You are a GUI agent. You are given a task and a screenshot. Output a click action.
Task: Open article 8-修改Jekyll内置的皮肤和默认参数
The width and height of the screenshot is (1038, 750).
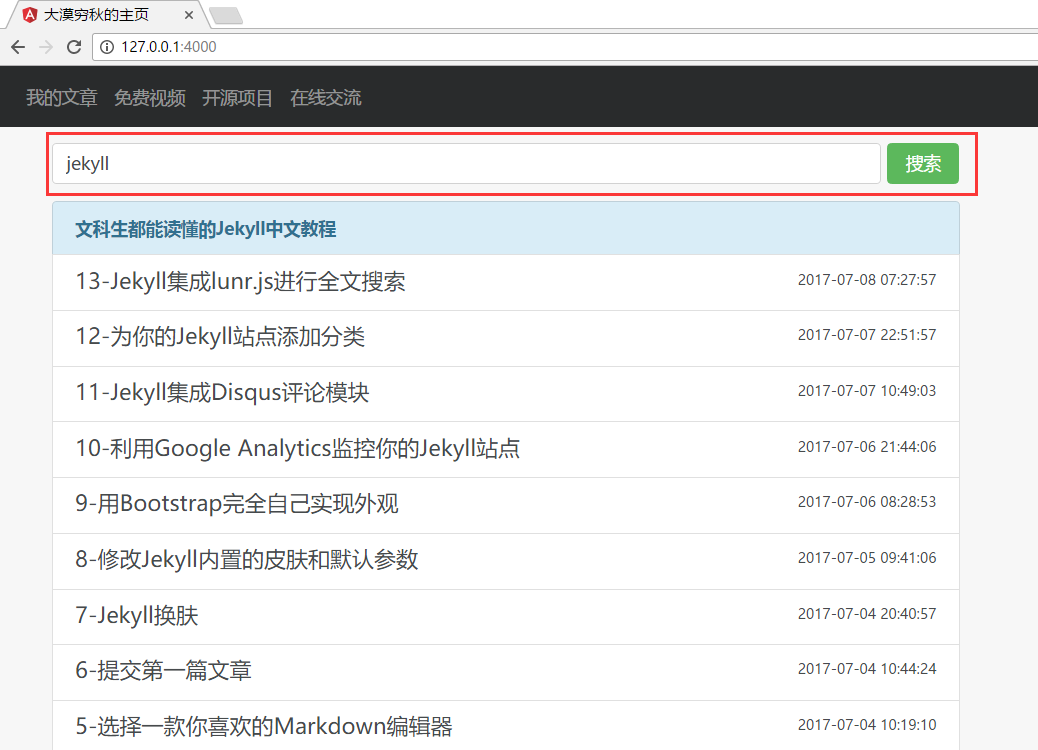pyautogui.click(x=246, y=559)
